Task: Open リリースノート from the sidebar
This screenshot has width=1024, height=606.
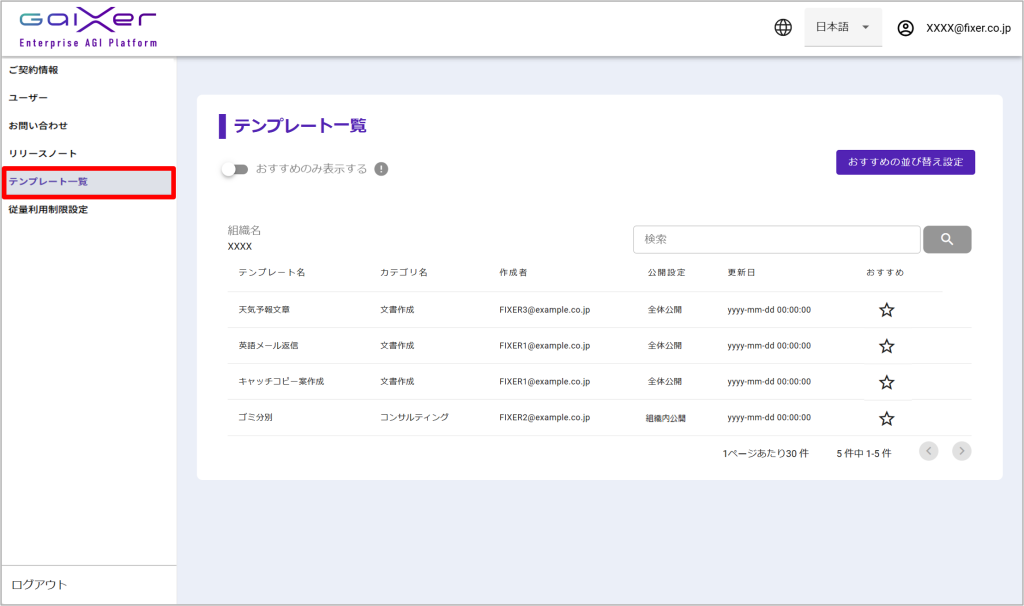Action: (42, 153)
